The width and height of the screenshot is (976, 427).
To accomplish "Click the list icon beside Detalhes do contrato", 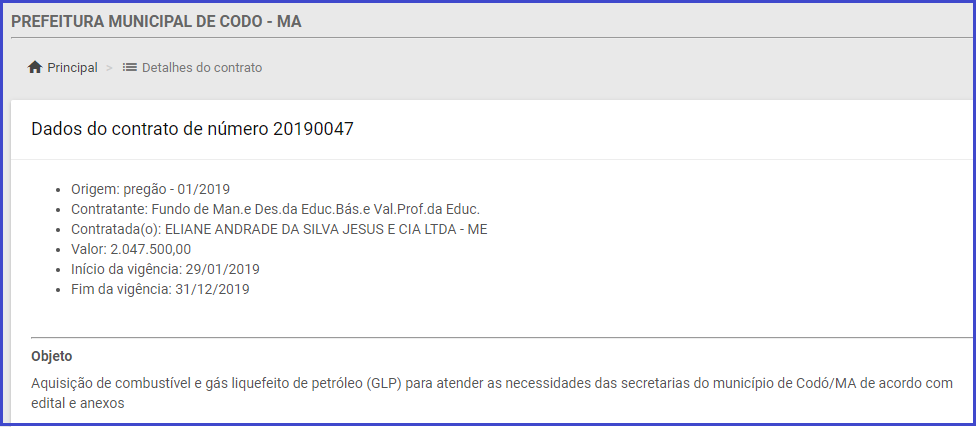I will tap(130, 68).
